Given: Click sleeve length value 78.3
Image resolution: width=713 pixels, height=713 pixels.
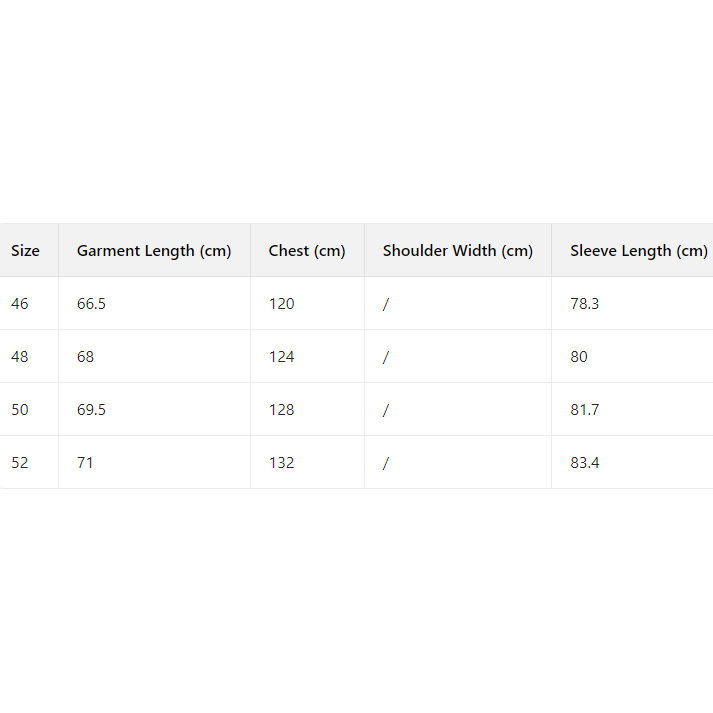Looking at the screenshot, I should [x=585, y=304].
